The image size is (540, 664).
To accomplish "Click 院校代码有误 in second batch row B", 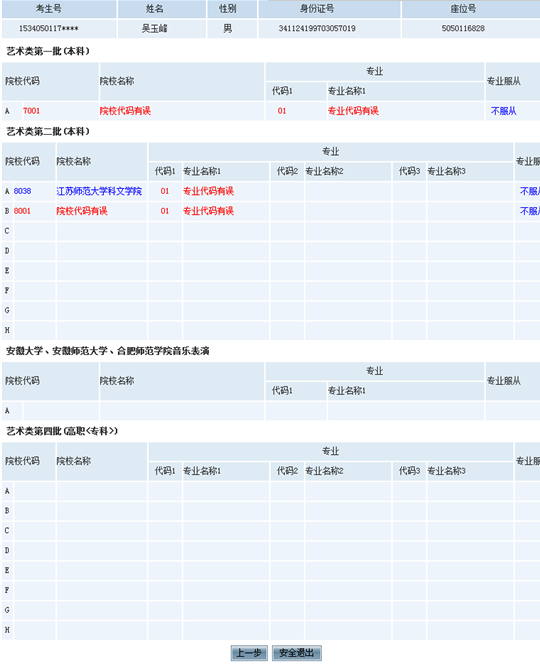I will point(82,211).
